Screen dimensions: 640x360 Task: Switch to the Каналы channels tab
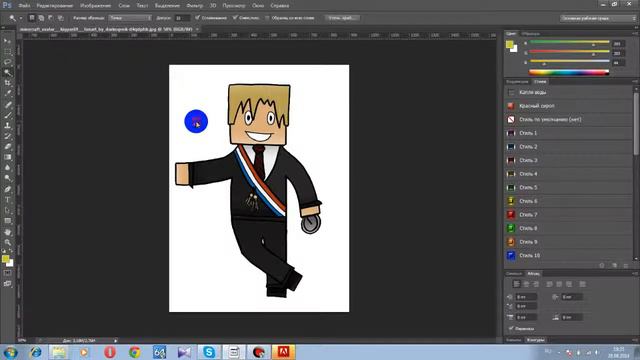click(x=513, y=340)
